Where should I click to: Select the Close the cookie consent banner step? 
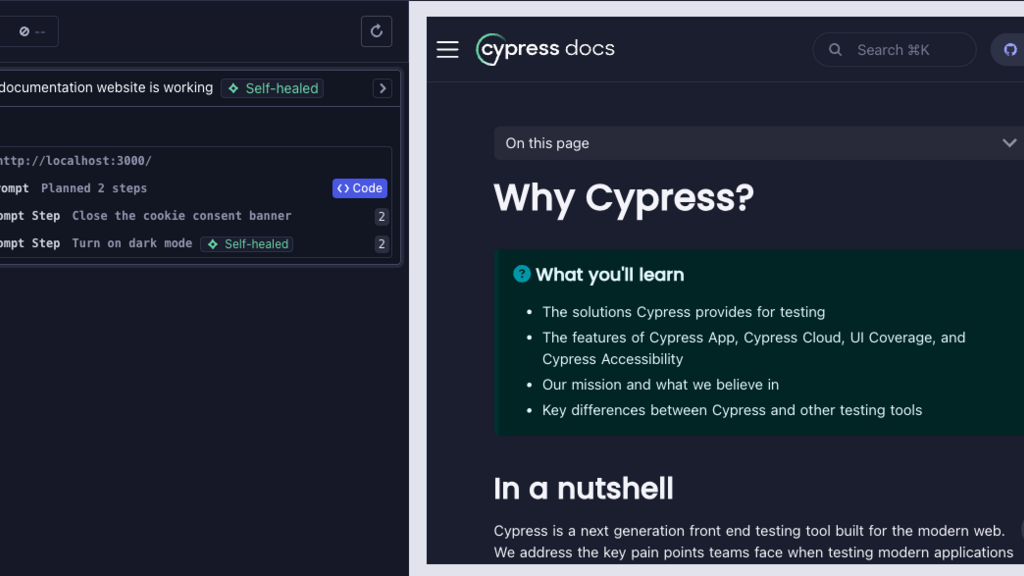(x=181, y=216)
